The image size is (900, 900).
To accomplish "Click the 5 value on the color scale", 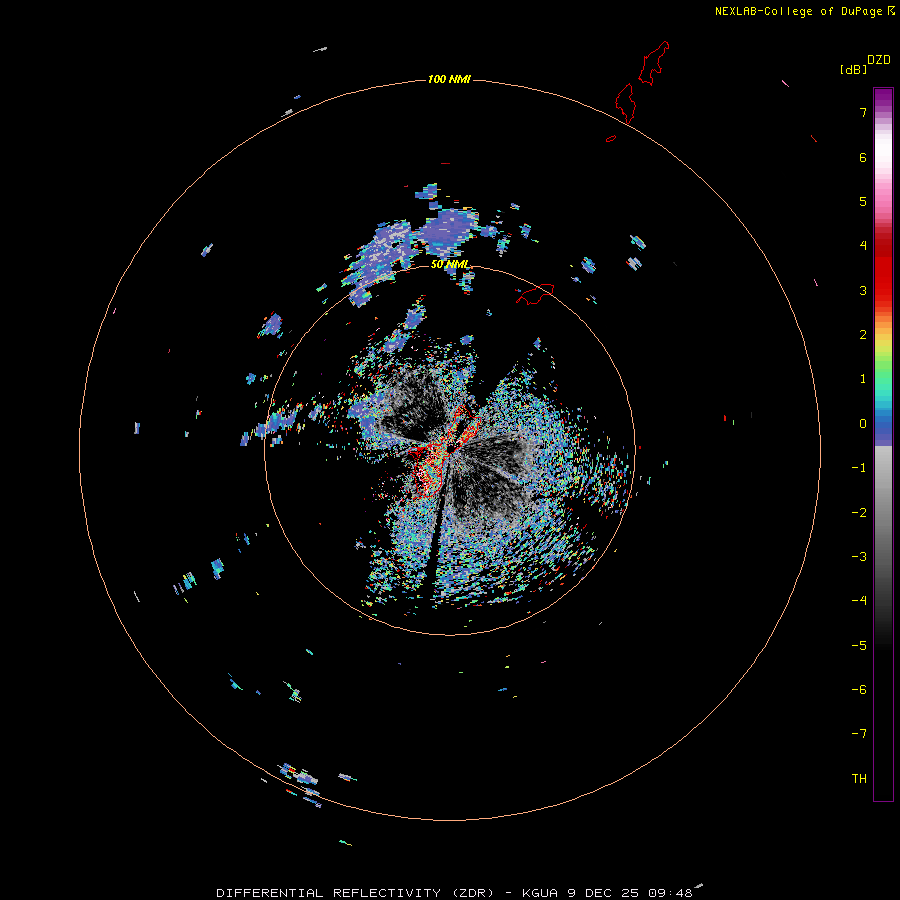I will tap(863, 201).
